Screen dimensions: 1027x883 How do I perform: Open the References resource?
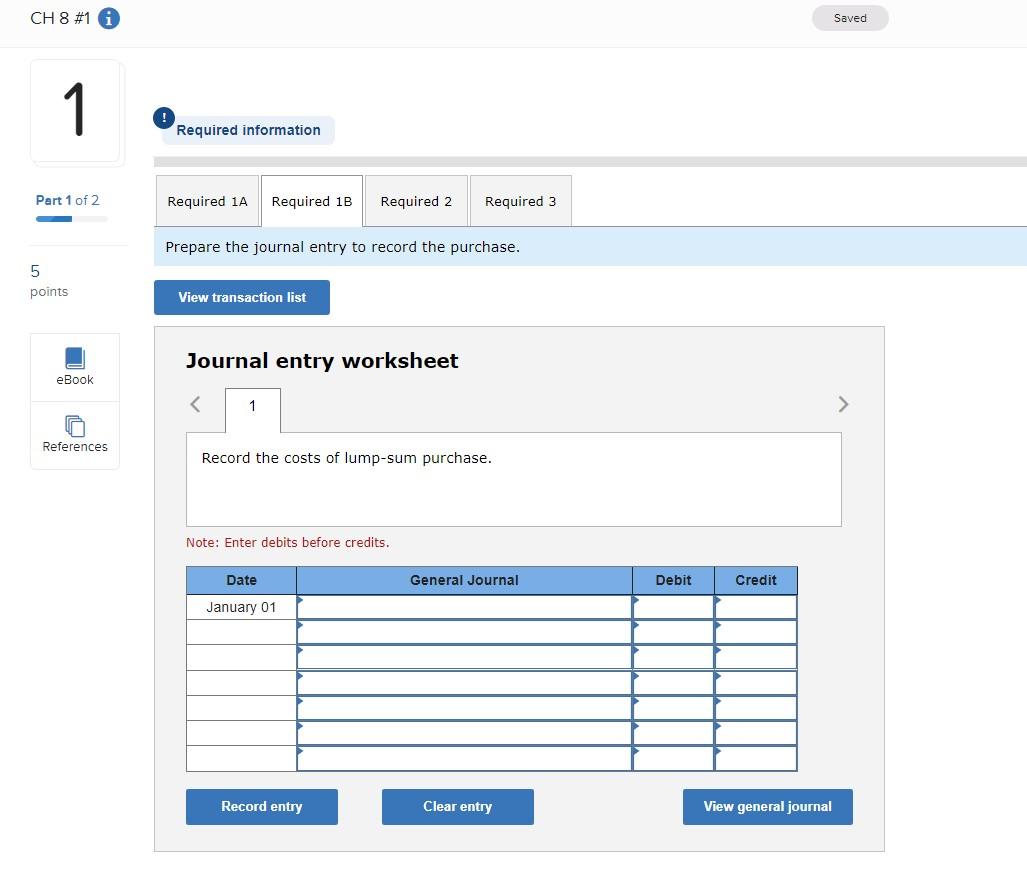click(75, 435)
